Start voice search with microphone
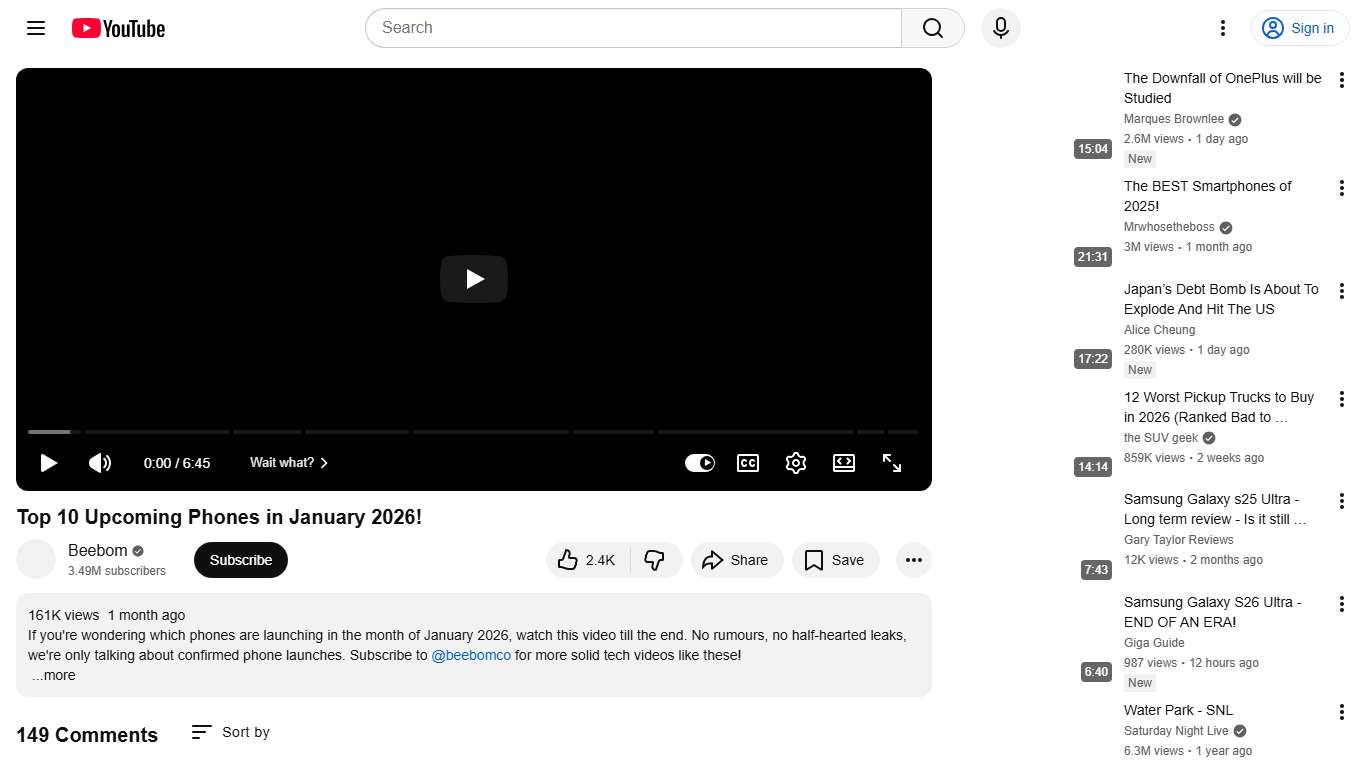This screenshot has height=768, width=1366. tap(1000, 28)
